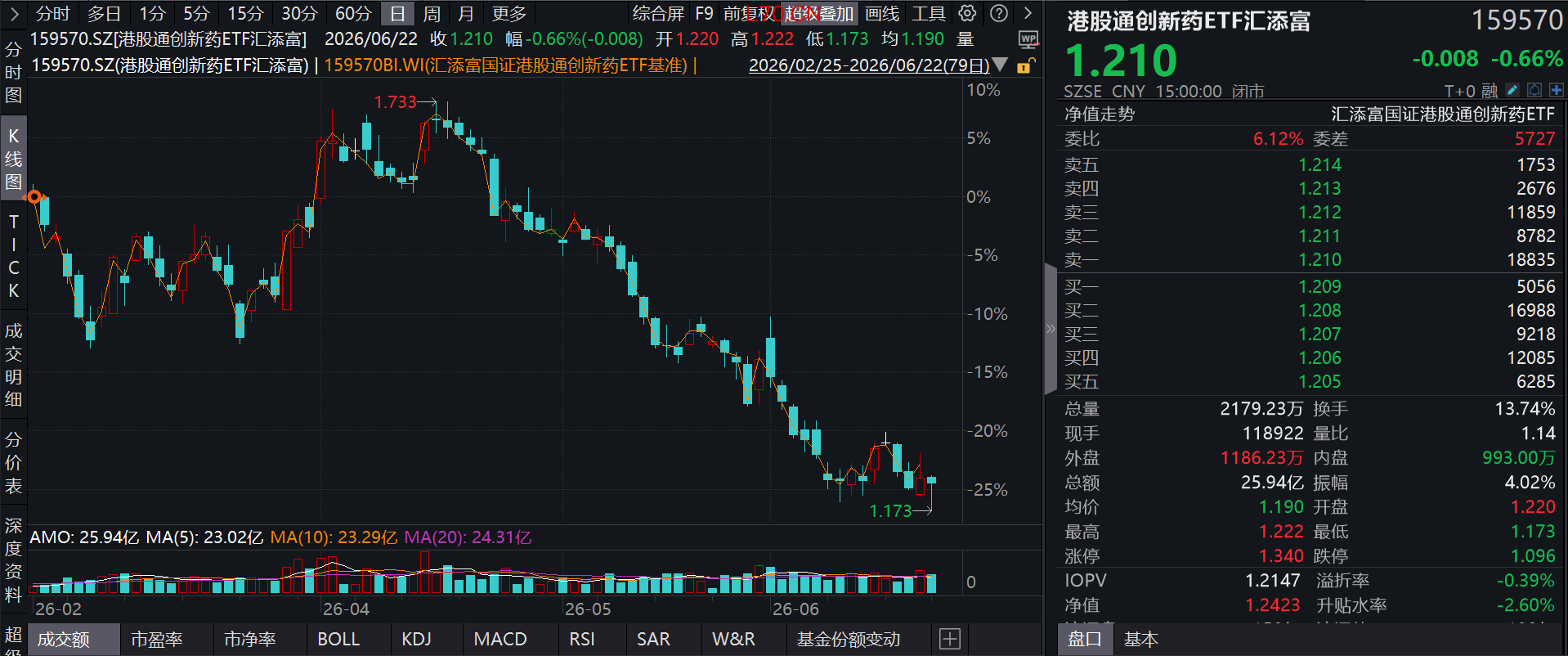Open the date range dropdown triangle
The image size is (1568, 656).
[1000, 65]
